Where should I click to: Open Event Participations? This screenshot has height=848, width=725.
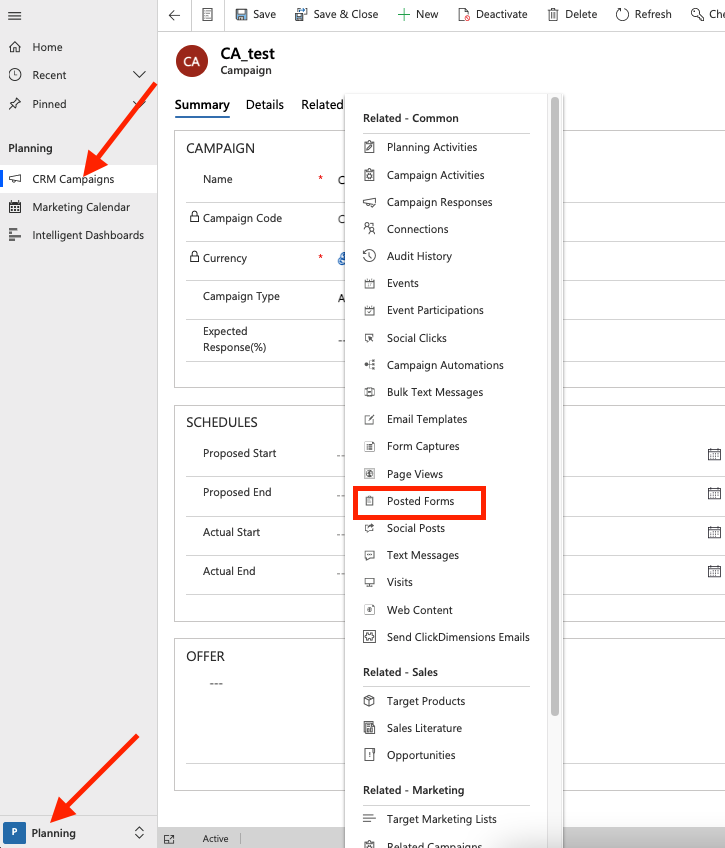click(435, 310)
